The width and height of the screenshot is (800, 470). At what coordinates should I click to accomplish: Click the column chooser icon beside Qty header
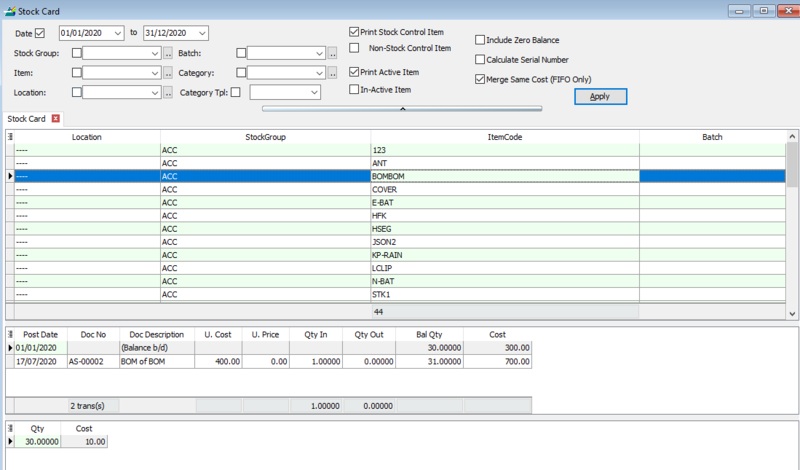coord(10,428)
